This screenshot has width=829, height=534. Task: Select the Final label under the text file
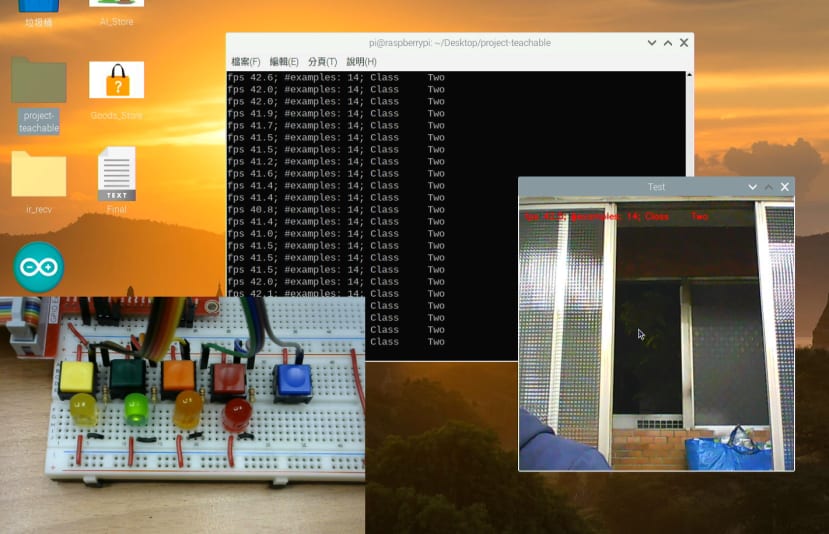tap(116, 209)
